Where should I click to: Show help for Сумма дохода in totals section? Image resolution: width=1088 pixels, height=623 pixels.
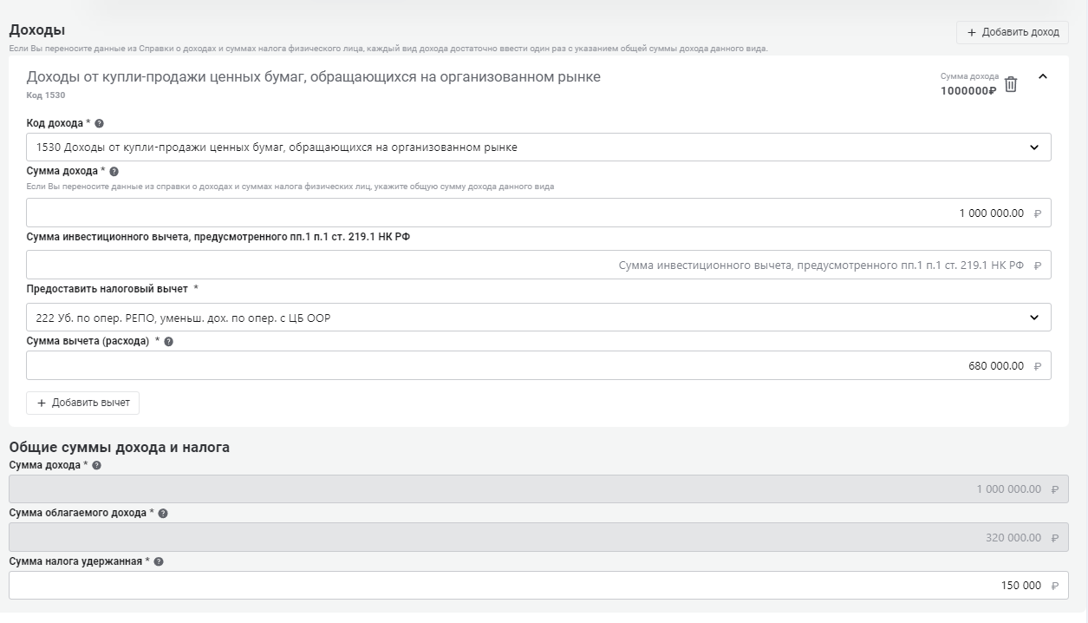(x=95, y=465)
